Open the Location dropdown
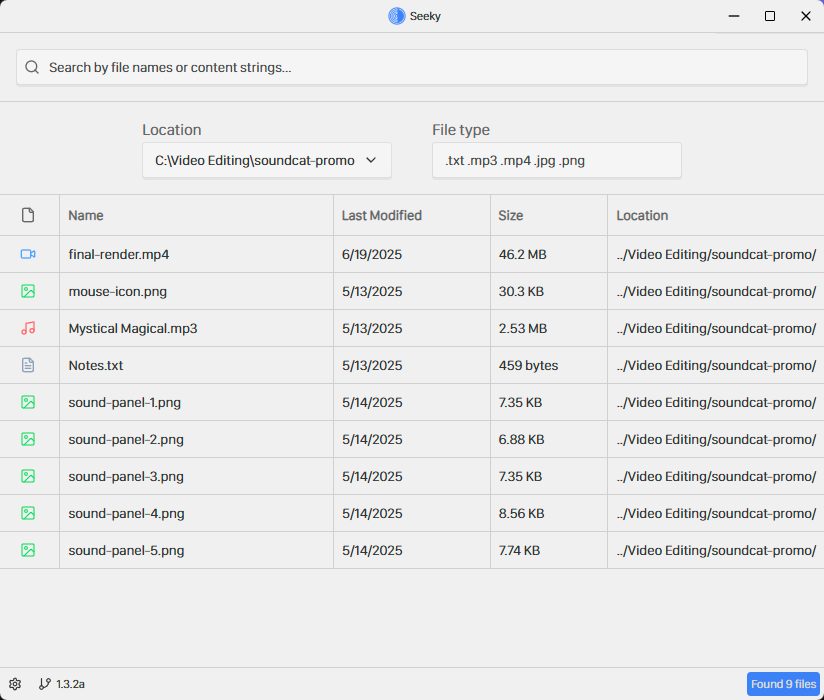824x700 pixels. click(266, 160)
